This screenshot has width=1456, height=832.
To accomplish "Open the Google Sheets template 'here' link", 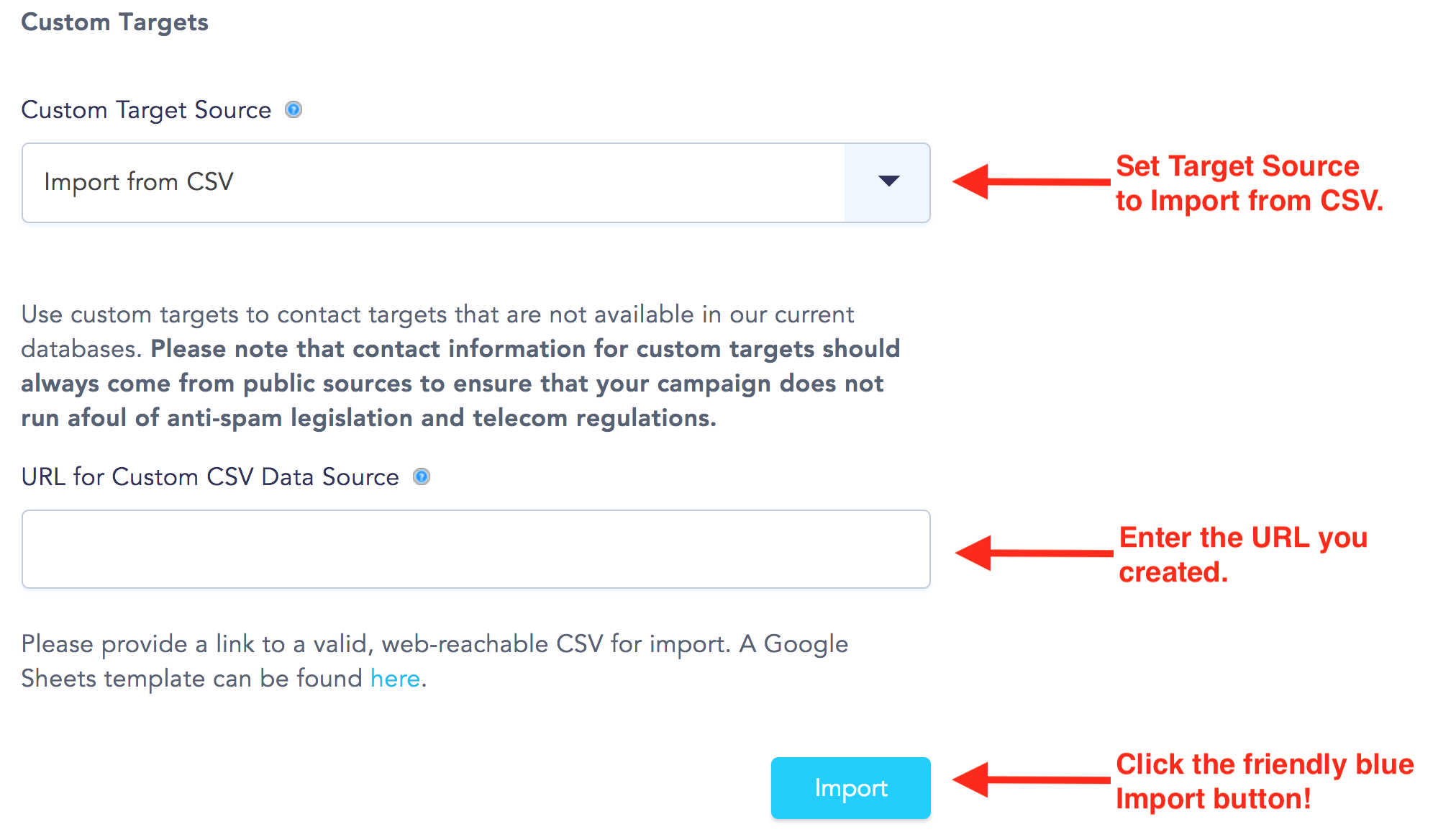I will point(395,678).
